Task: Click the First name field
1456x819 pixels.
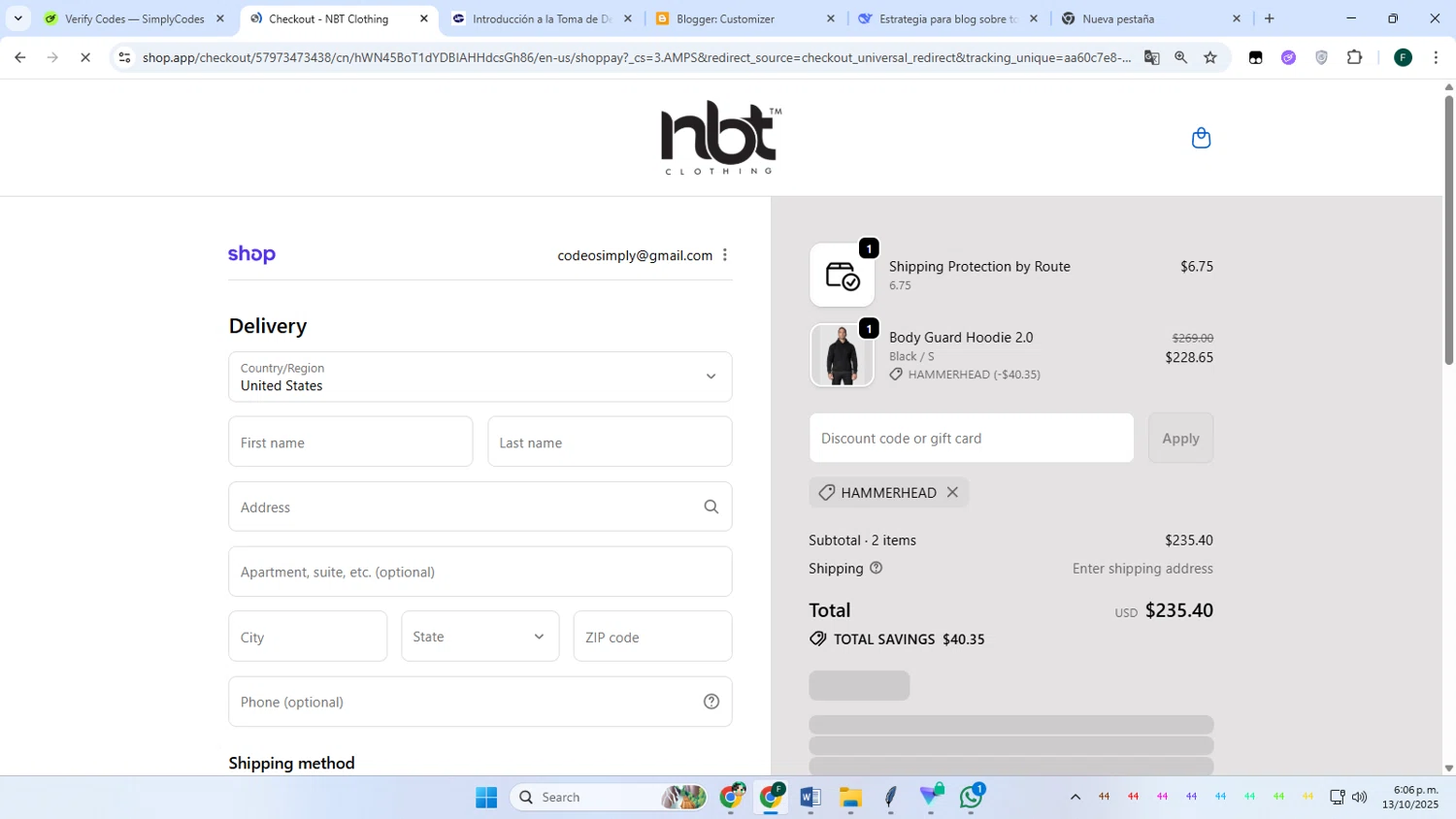Action: pyautogui.click(x=350, y=442)
